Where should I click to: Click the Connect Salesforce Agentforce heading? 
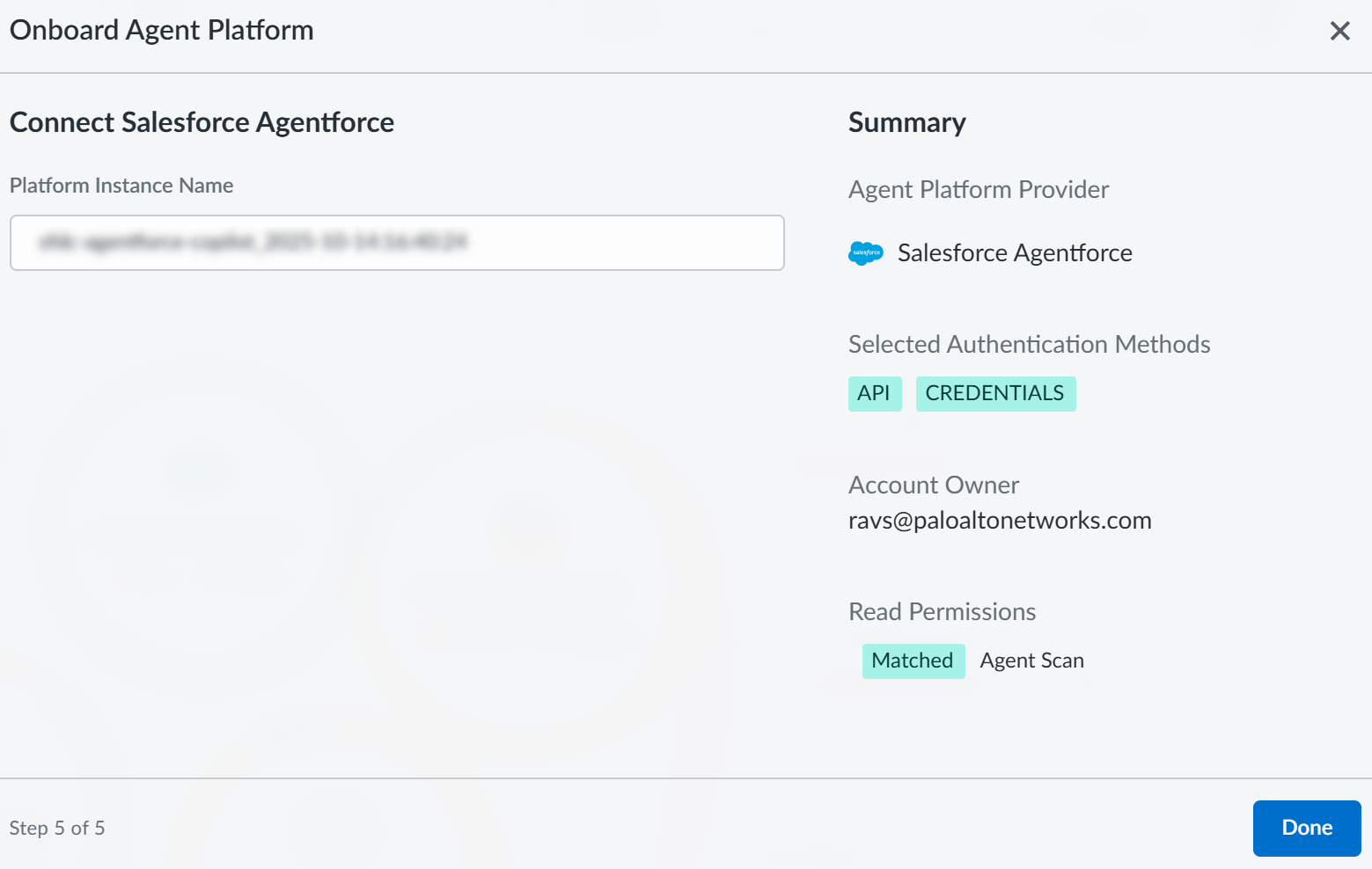(202, 122)
